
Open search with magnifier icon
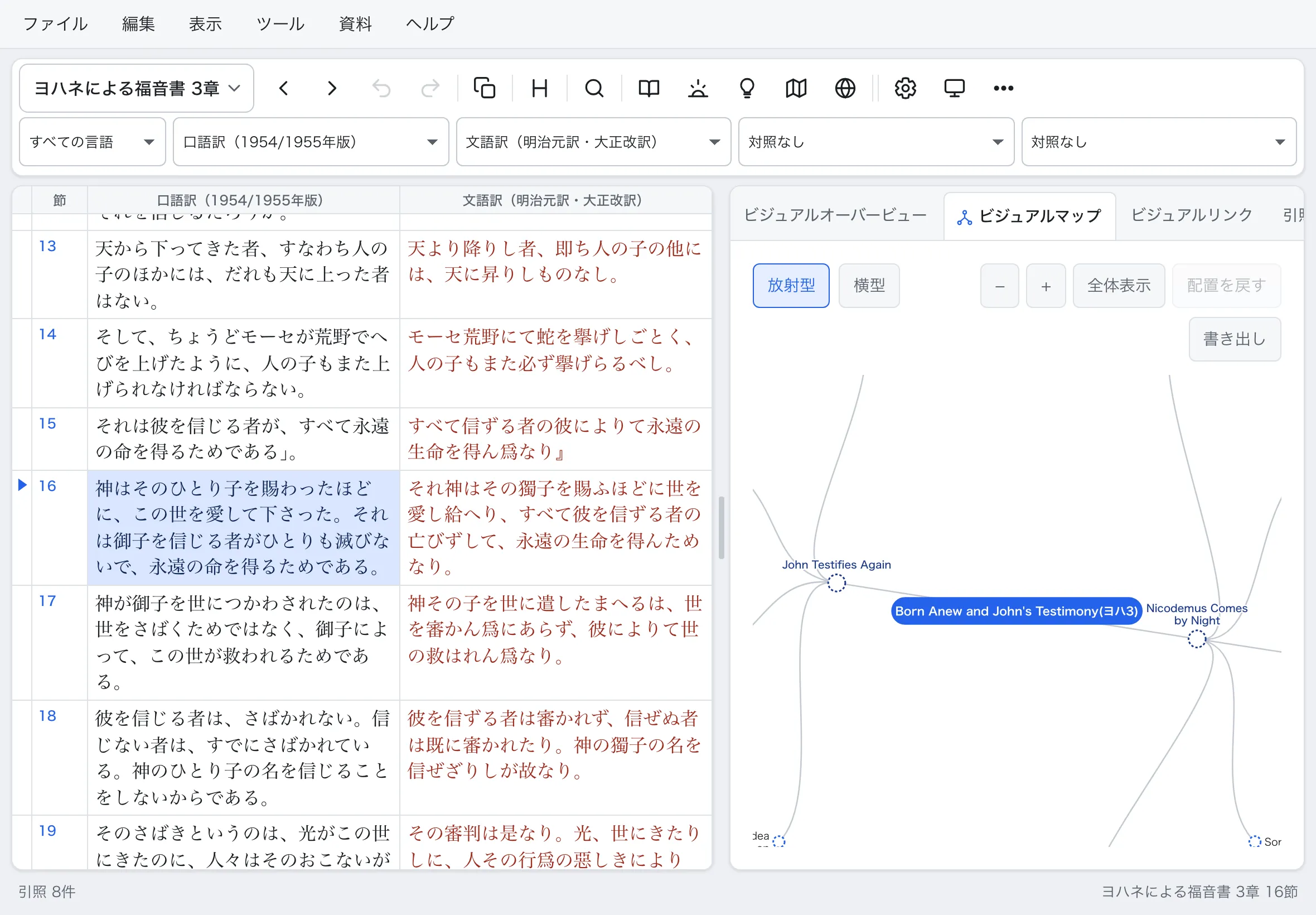594,88
